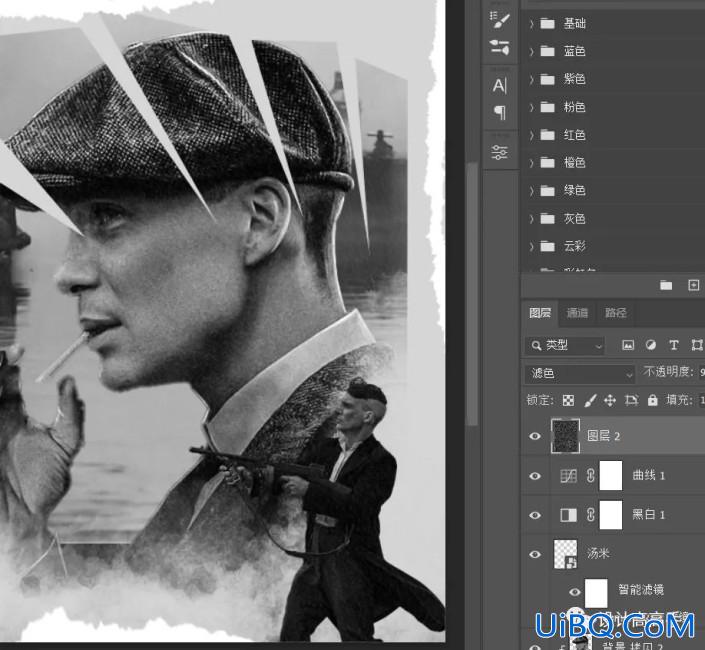The height and width of the screenshot is (650, 705).
Task: Filter layers by shape icon
Action: pyautogui.click(x=697, y=345)
